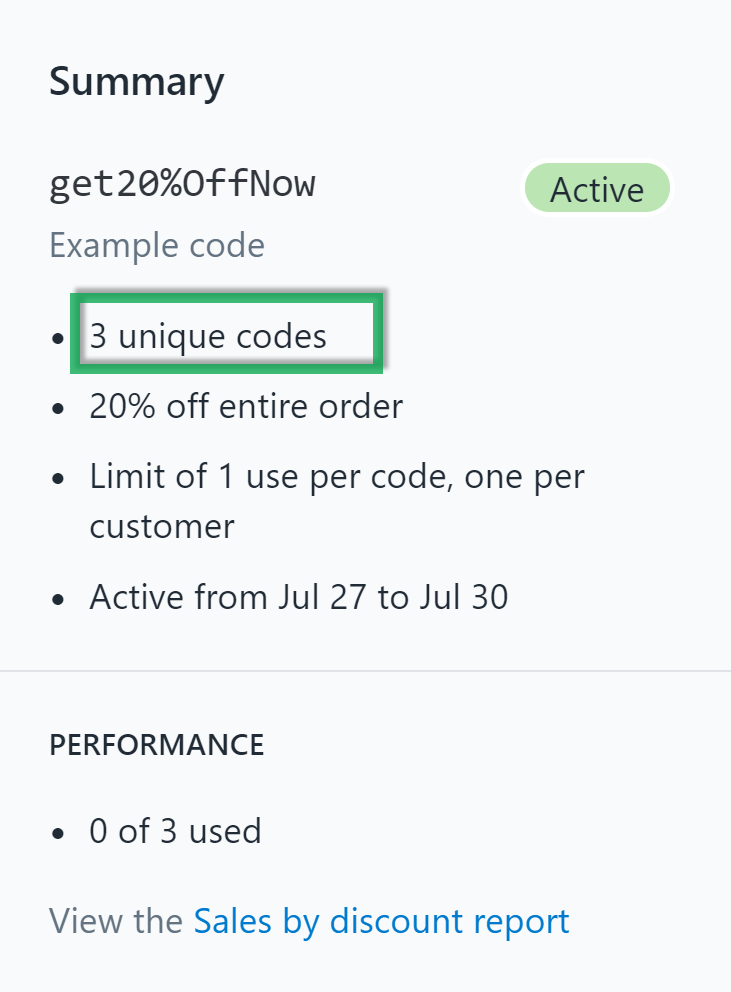Click the bullet beside 0 of 3 used
731x992 pixels.
57,832
